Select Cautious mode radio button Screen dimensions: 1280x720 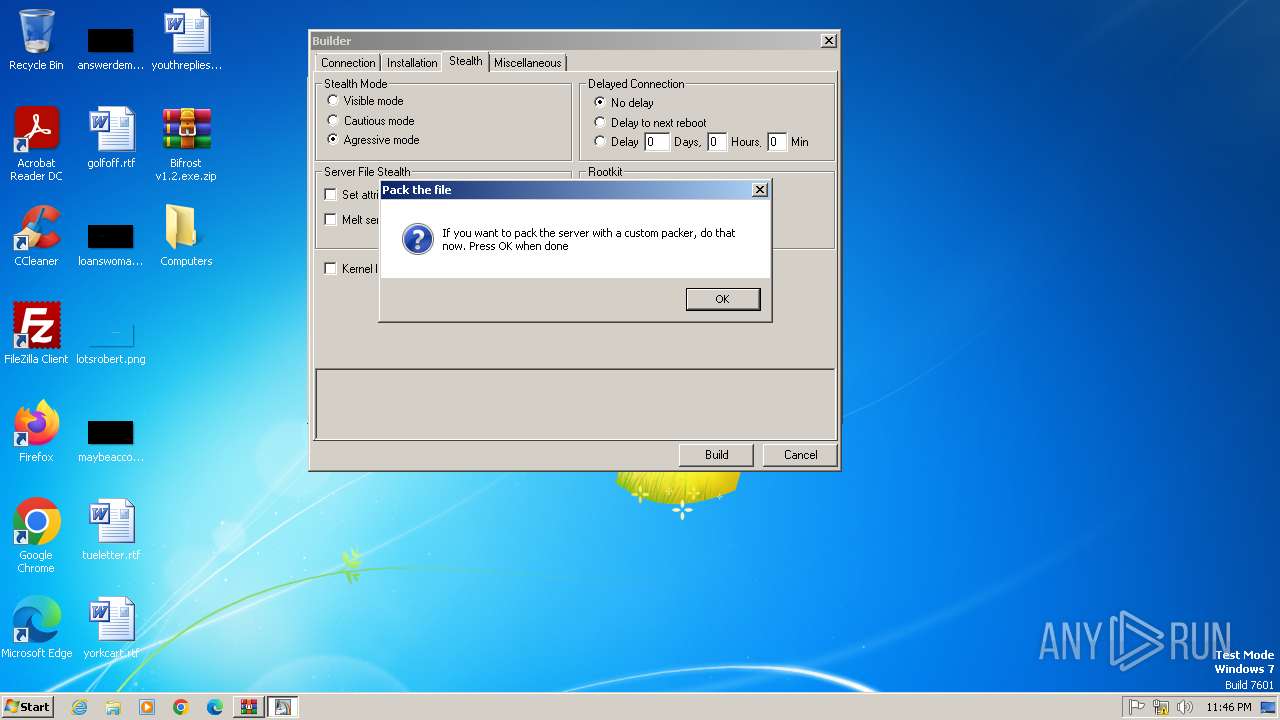[371, 121]
